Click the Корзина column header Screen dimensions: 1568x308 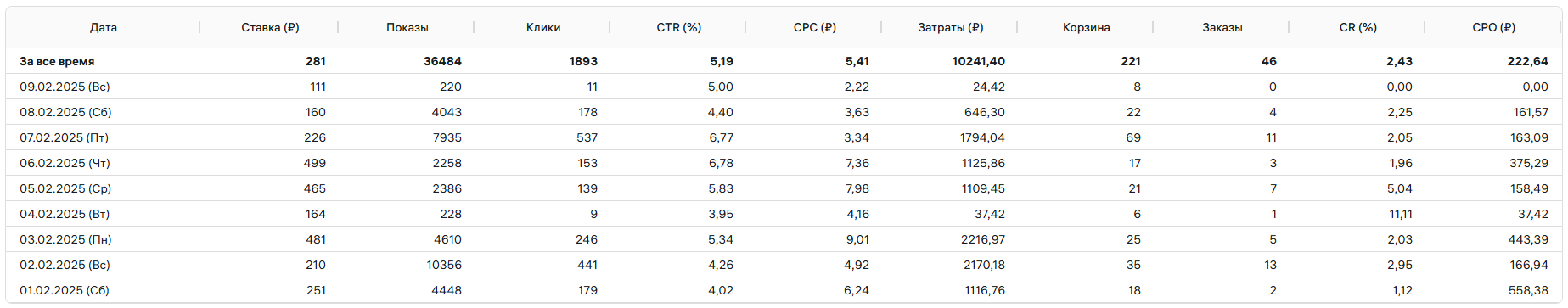[x=1087, y=27]
